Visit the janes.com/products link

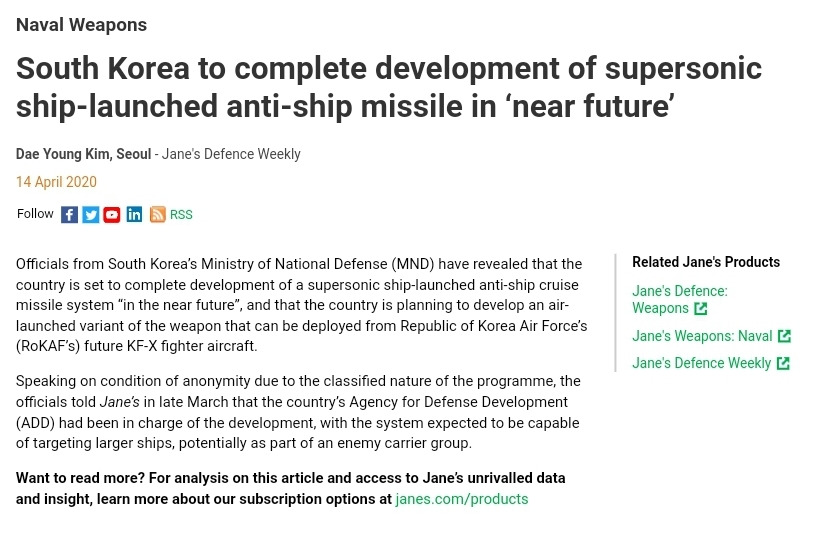pos(462,499)
